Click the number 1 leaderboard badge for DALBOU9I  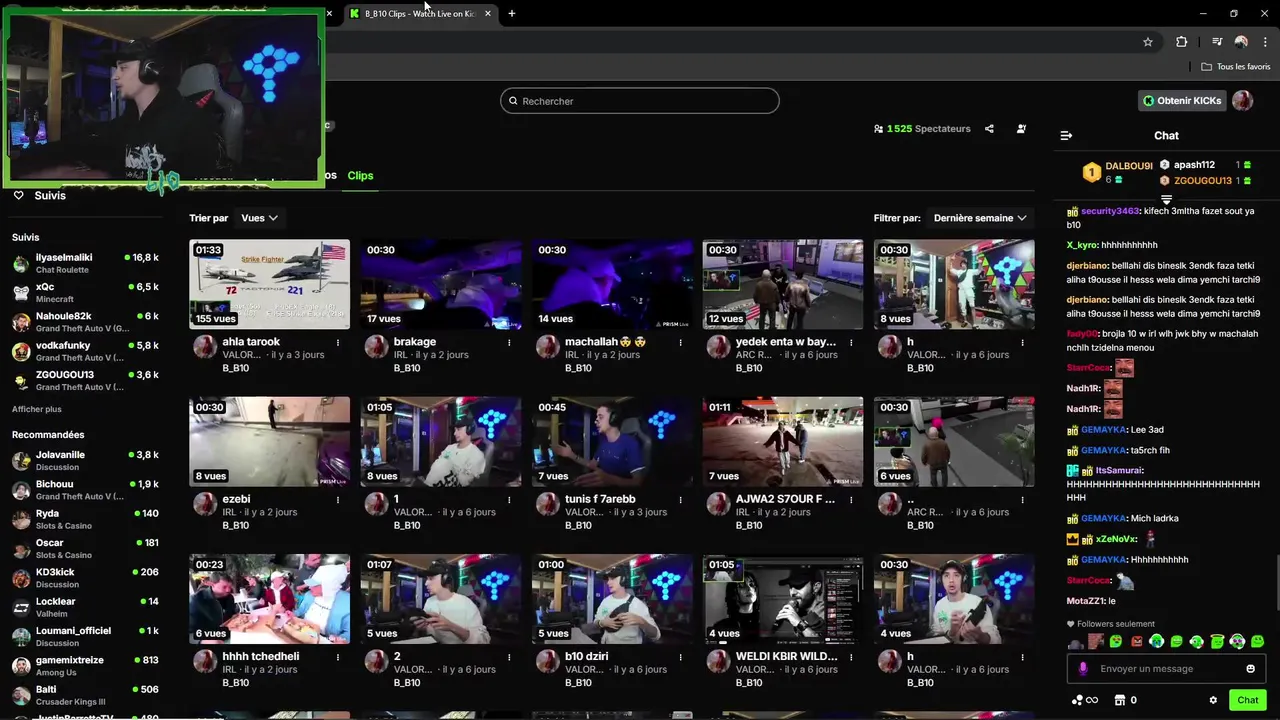pyautogui.click(x=1091, y=173)
